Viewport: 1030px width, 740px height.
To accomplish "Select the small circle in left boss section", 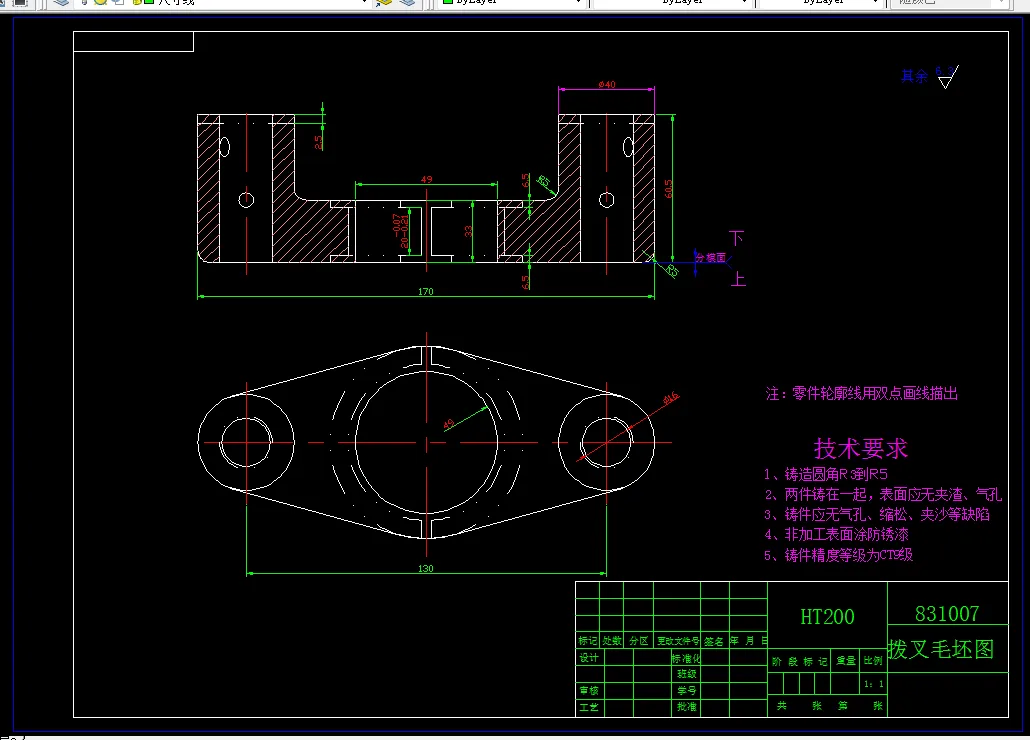I will tap(246, 200).
